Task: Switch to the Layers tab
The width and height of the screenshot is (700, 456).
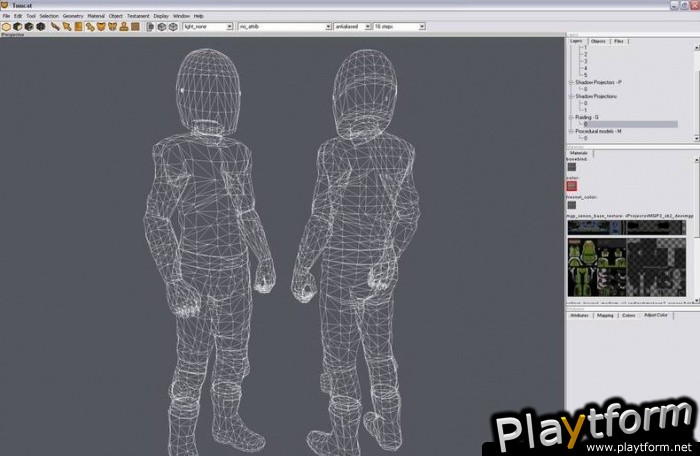Action: point(576,41)
